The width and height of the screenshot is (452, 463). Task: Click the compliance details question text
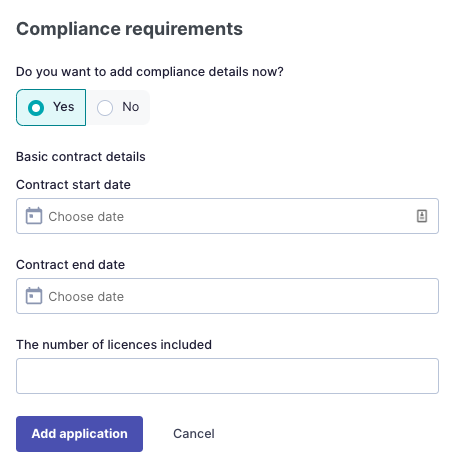[150, 72]
